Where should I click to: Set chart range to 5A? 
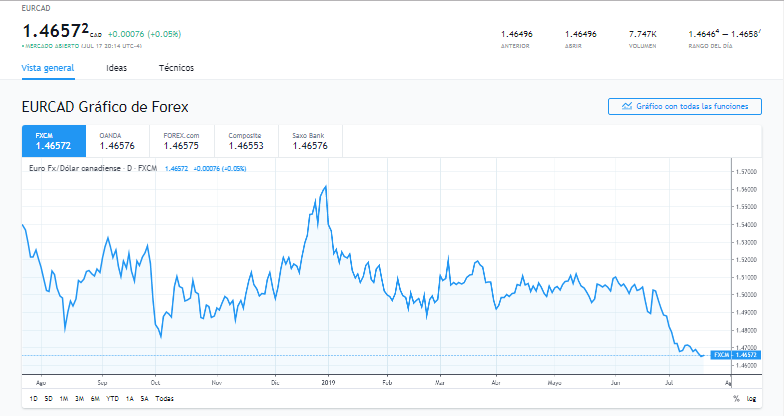(144, 398)
